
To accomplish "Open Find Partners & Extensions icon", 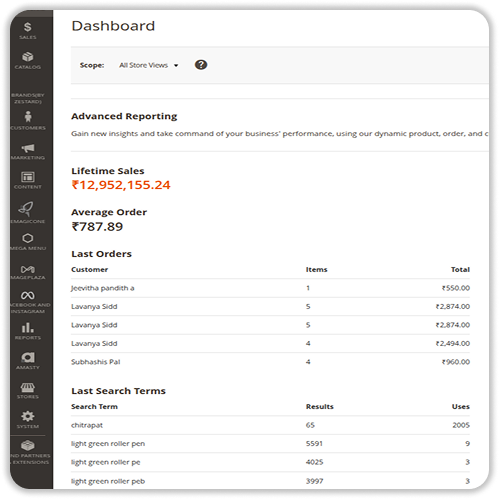I will [28, 445].
